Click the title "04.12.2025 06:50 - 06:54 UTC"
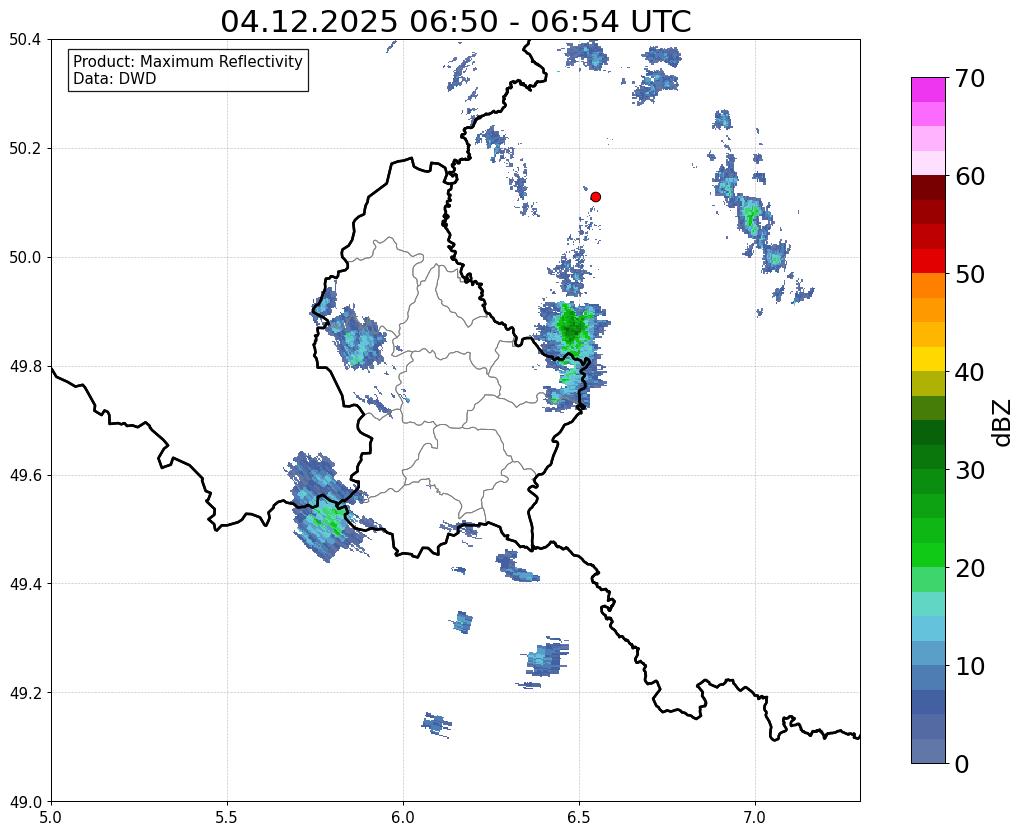The image size is (1023, 834). [455, 22]
